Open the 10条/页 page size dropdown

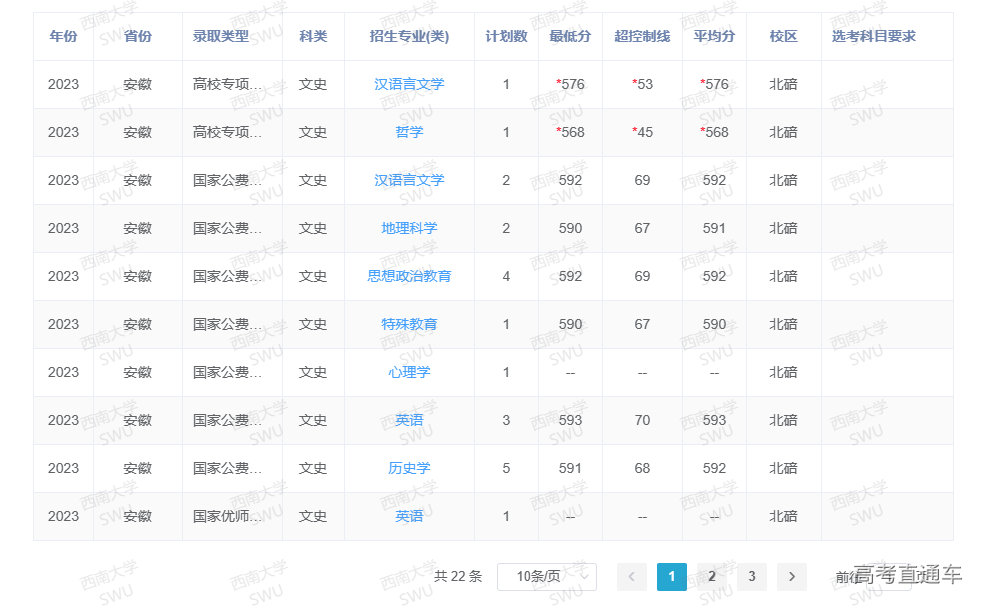(546, 576)
